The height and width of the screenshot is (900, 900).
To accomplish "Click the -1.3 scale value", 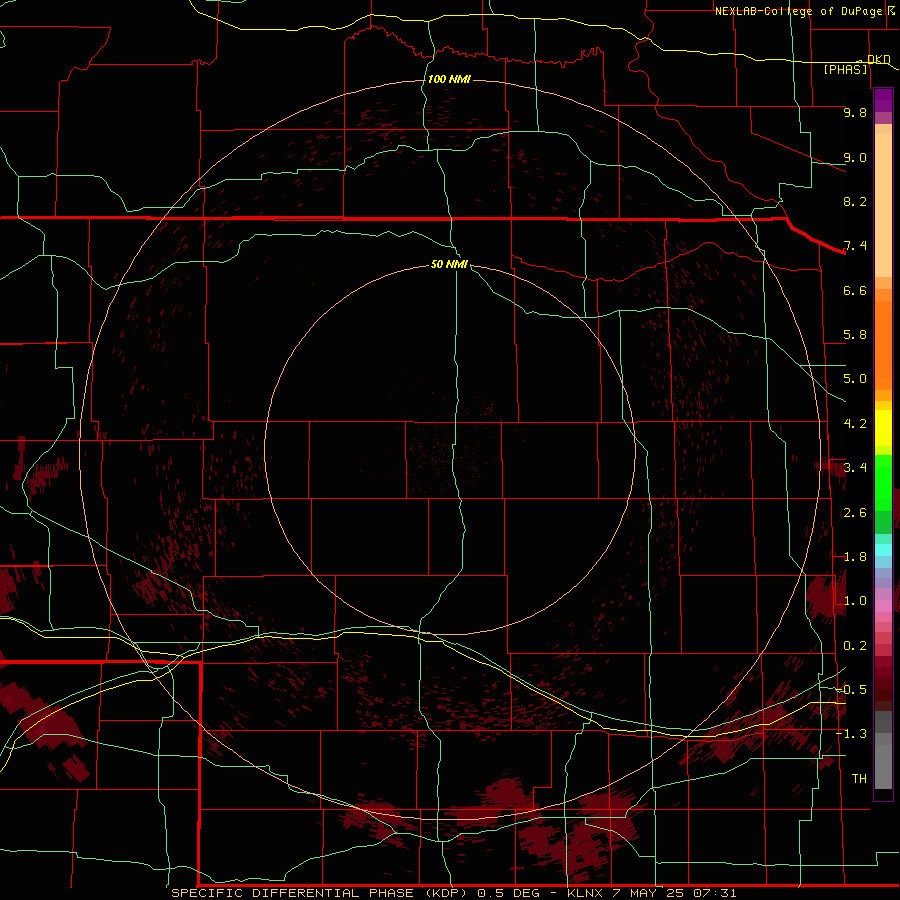I will (852, 734).
